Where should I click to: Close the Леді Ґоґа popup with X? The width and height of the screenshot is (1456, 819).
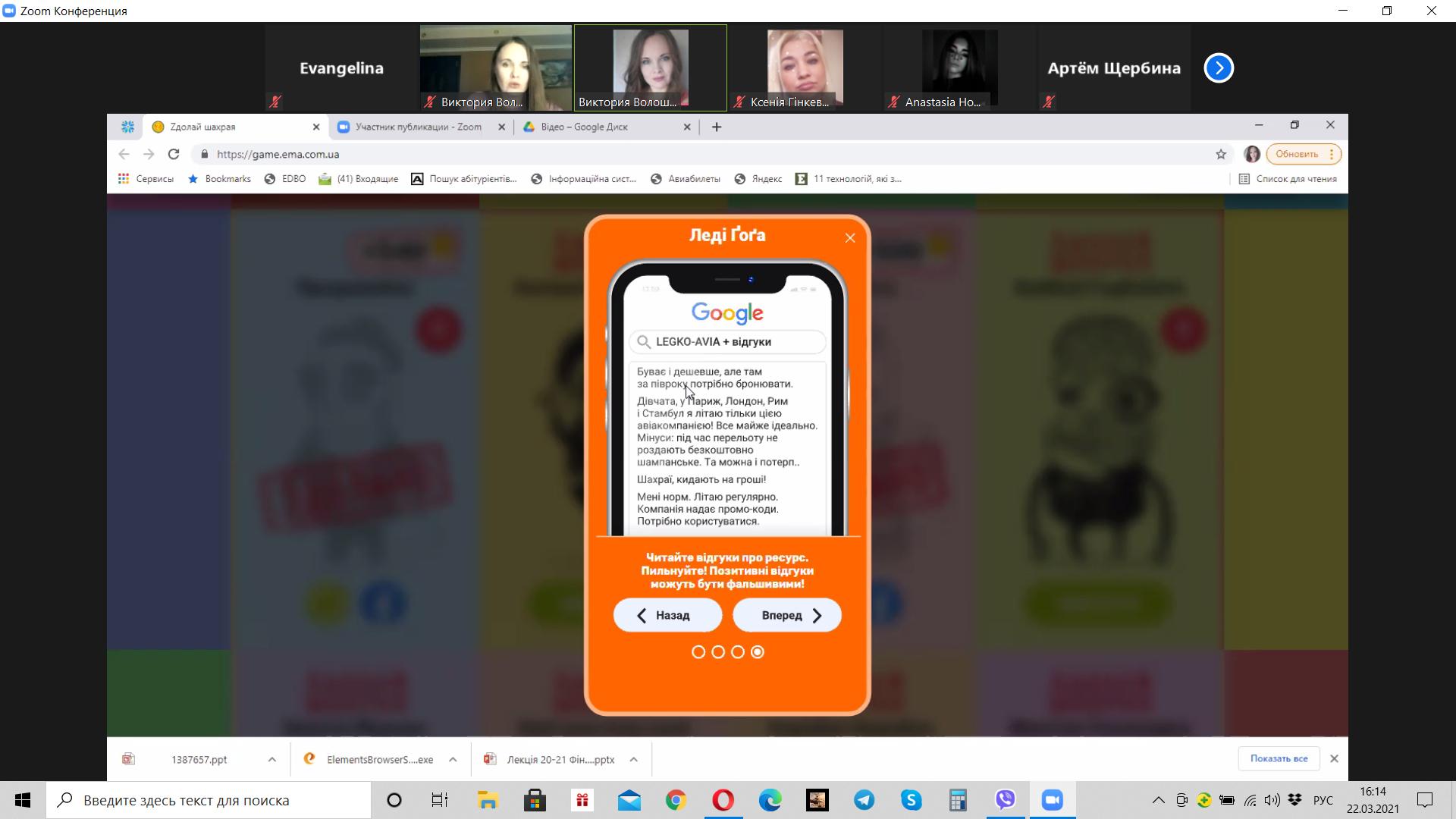coord(850,238)
